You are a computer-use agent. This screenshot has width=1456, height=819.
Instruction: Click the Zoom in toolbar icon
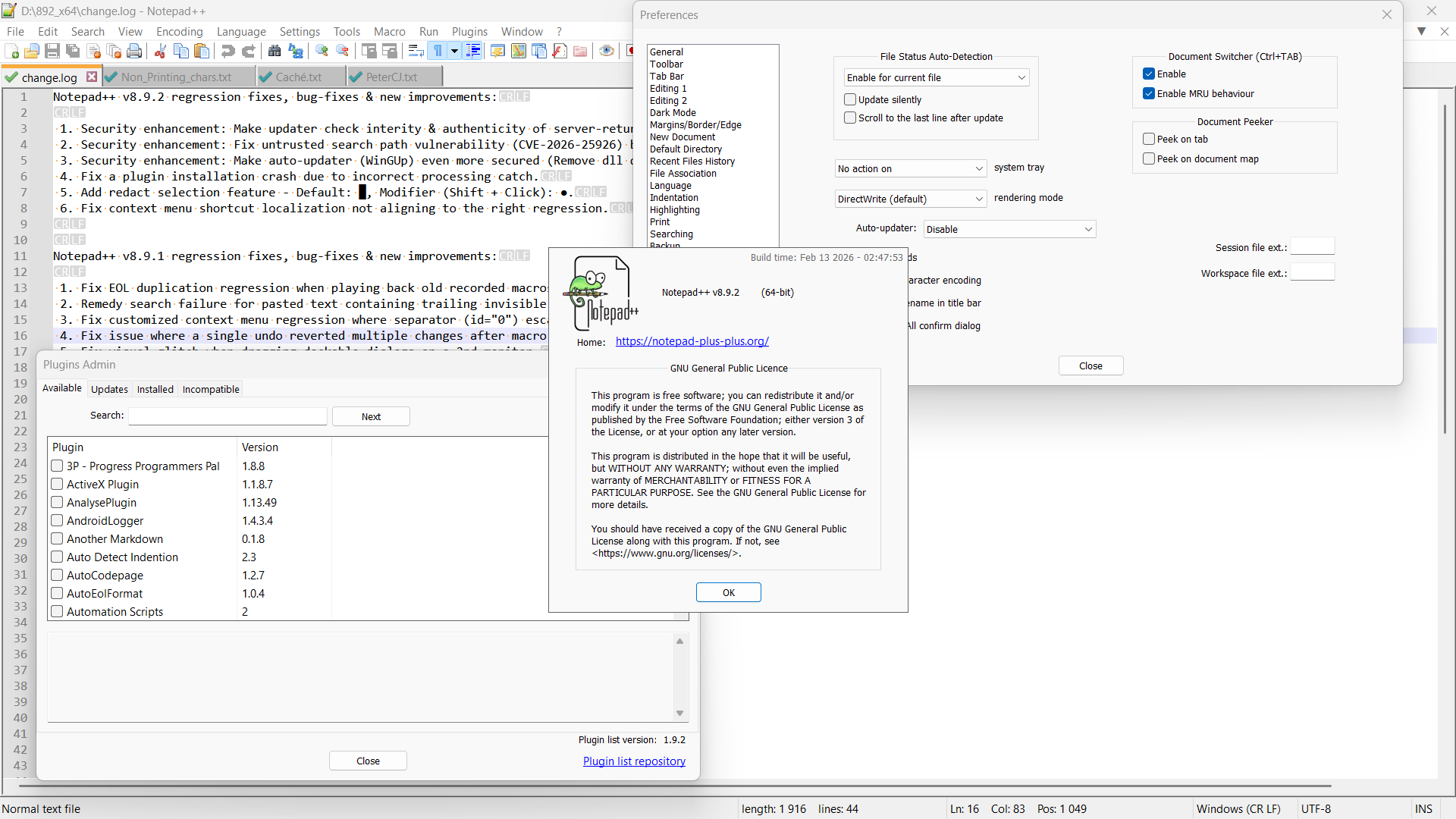[x=322, y=52]
